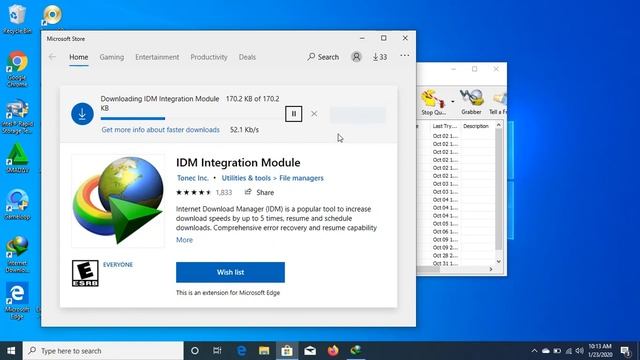Go back with the Store back arrow
This screenshot has height=360, width=640.
[52, 57]
